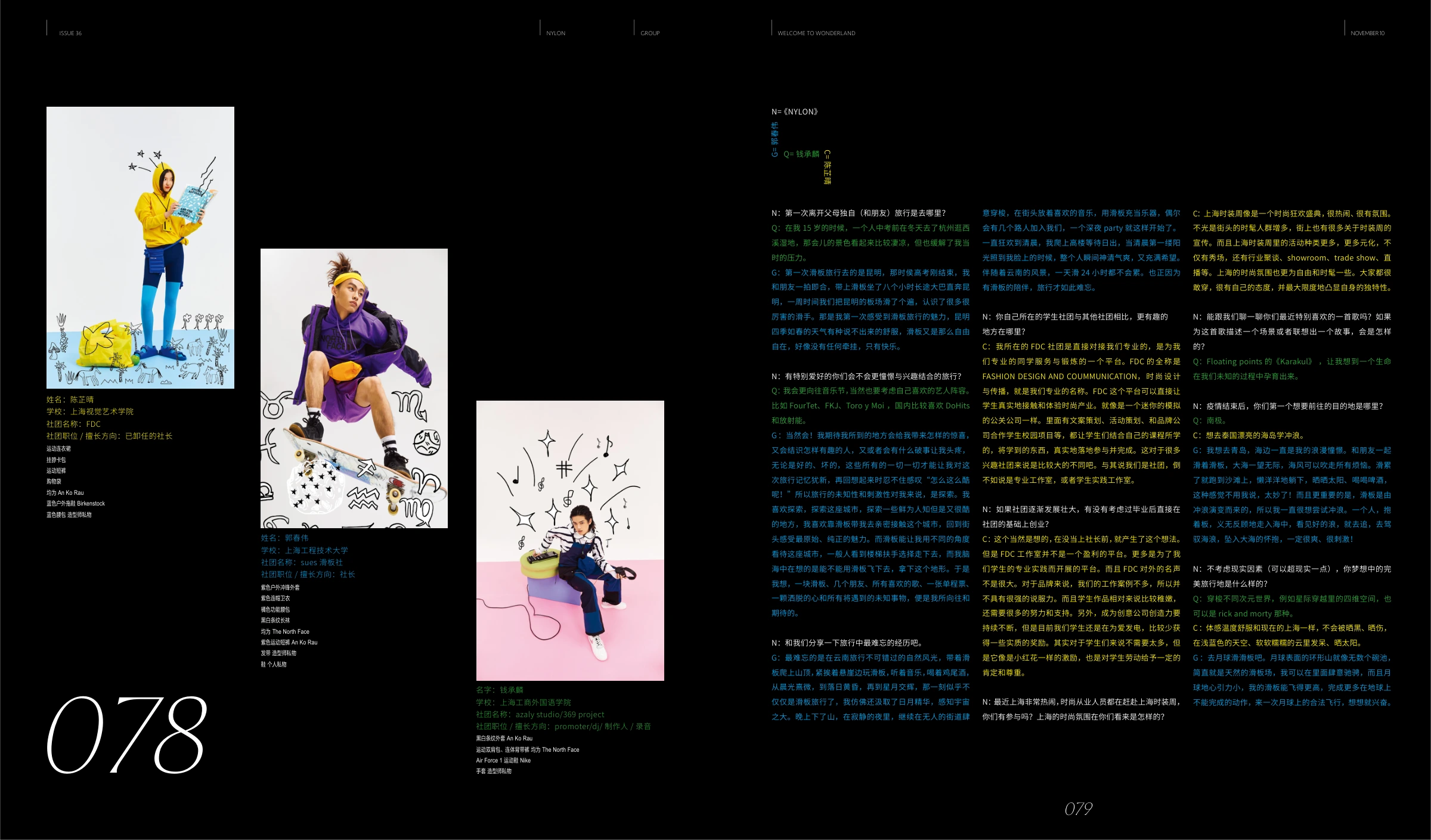This screenshot has width=1431, height=840.
Task: Click the 'NYLON' header label
Action: tap(556, 33)
